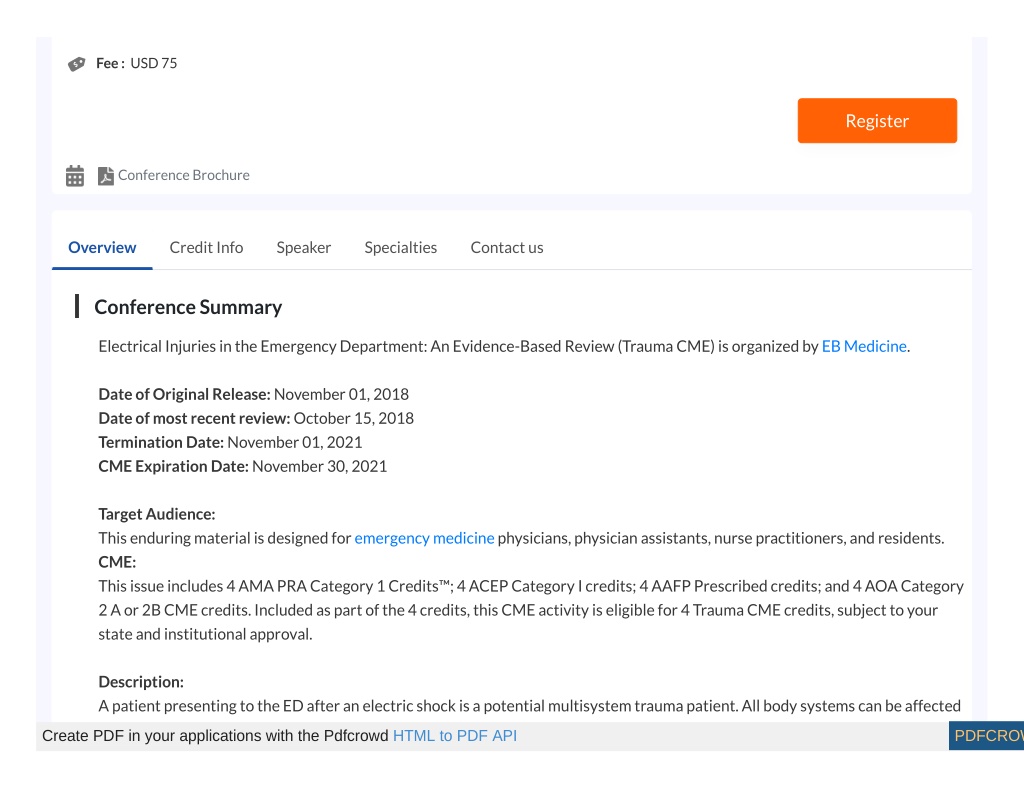Switch to the Credit Info tab
The width and height of the screenshot is (1024, 791).
point(206,248)
